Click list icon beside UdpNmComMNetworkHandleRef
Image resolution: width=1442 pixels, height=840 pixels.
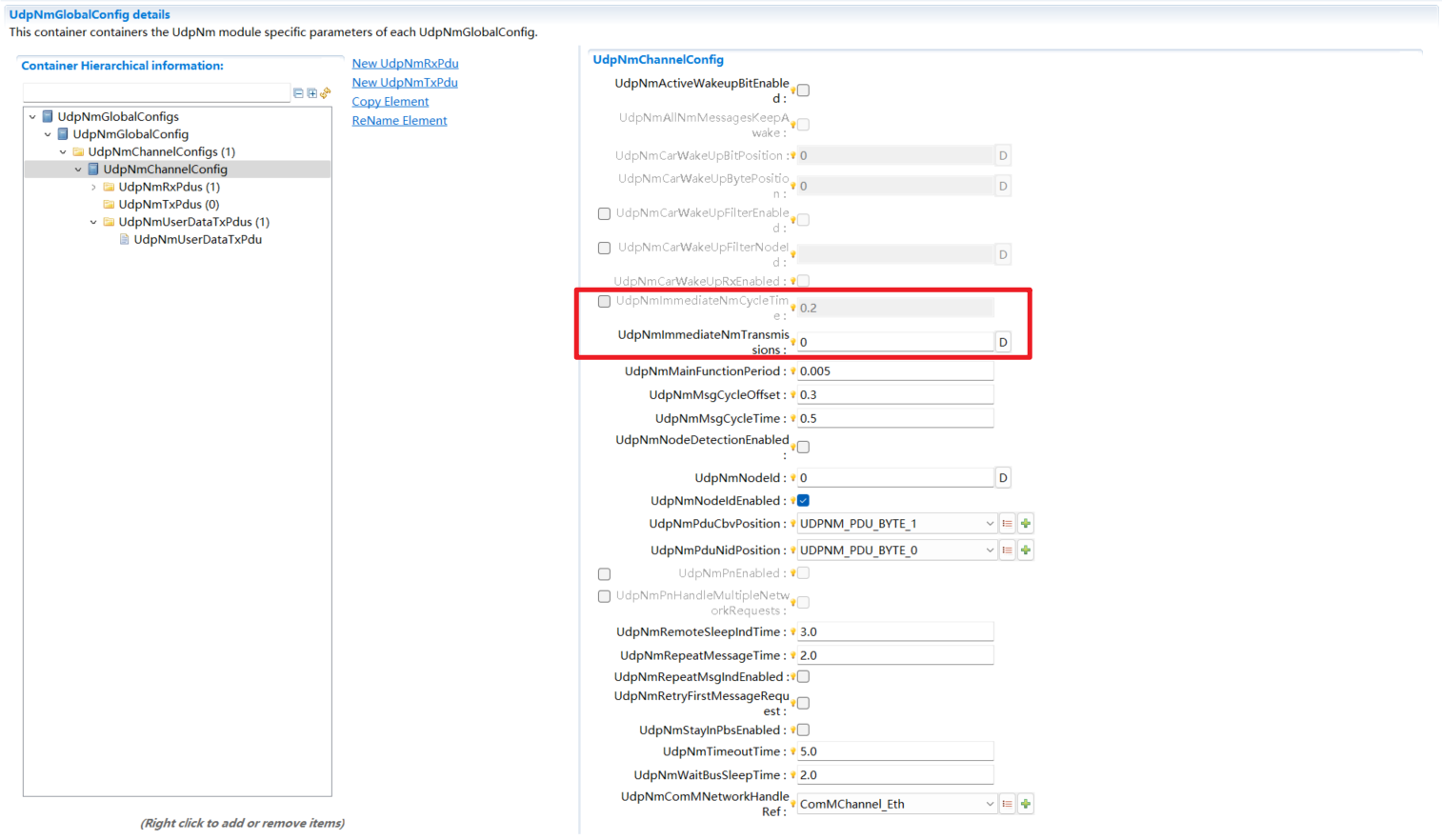[1007, 804]
